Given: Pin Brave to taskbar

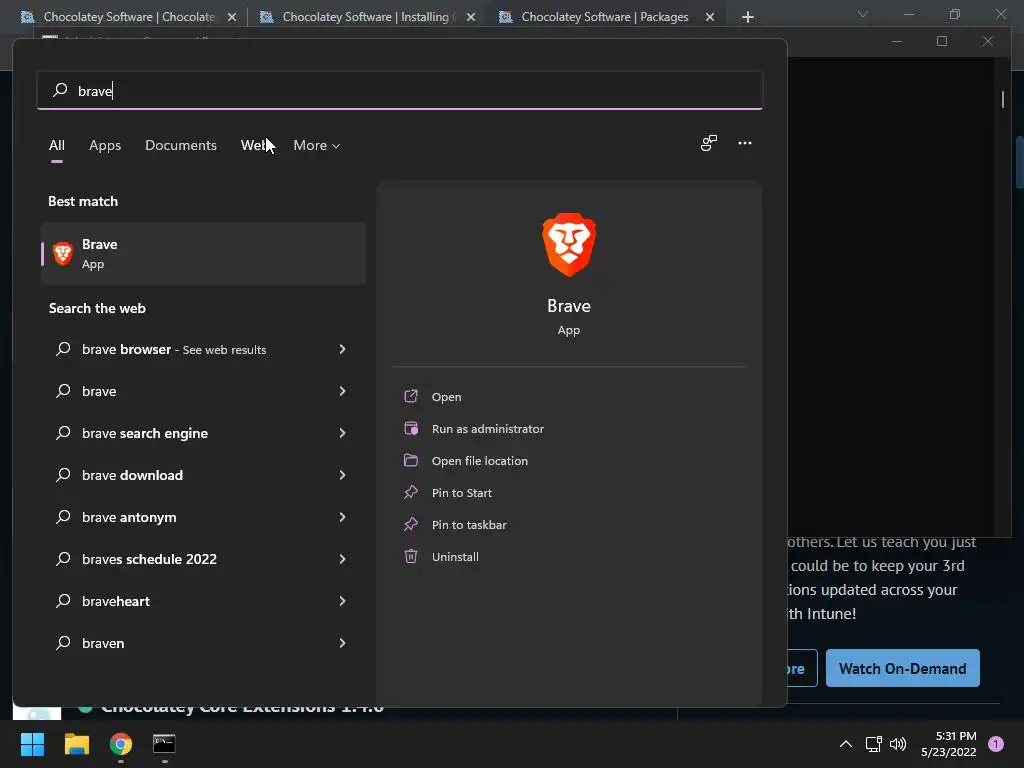Looking at the screenshot, I should pos(468,524).
